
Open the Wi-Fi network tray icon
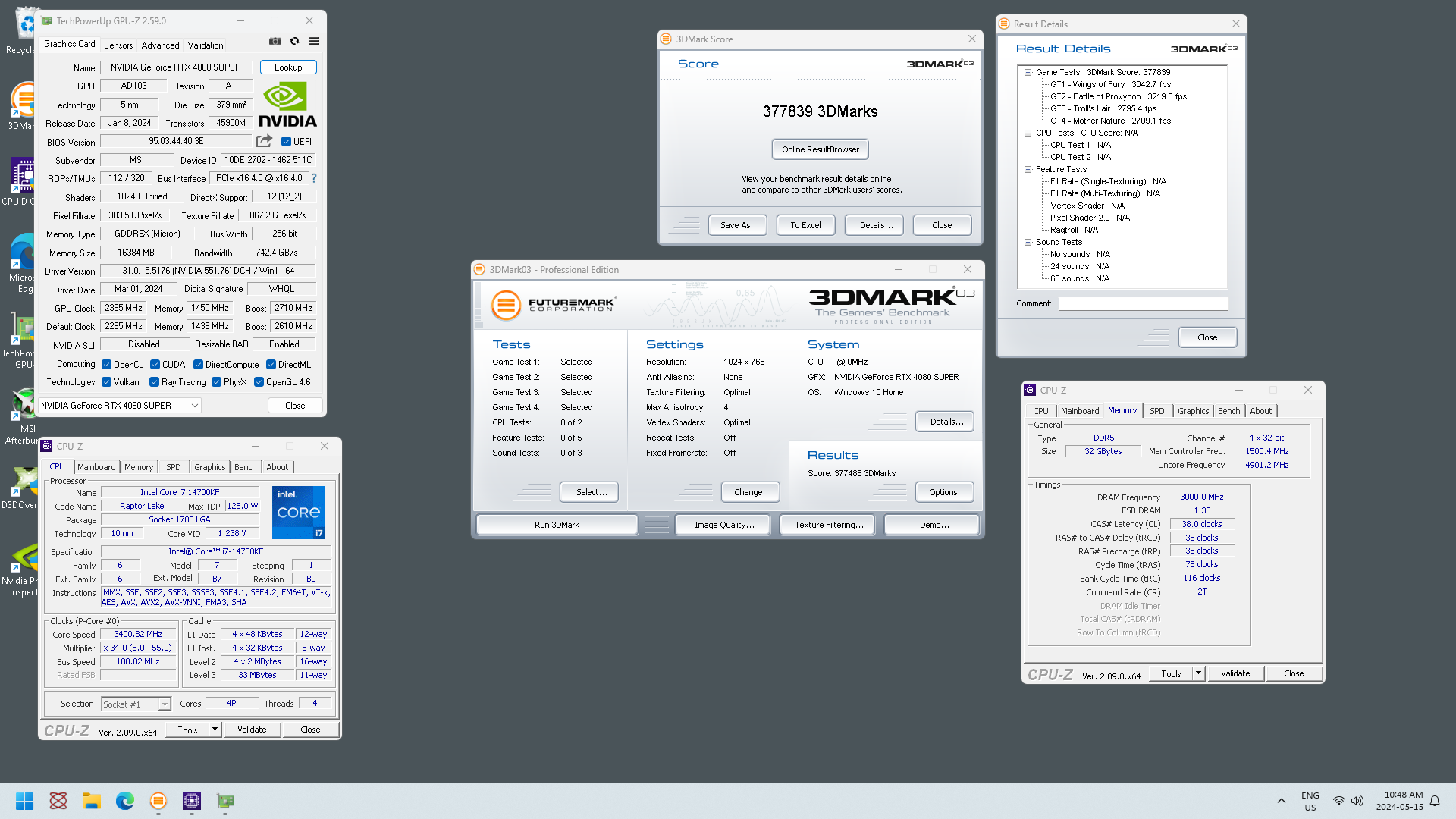[1339, 801]
